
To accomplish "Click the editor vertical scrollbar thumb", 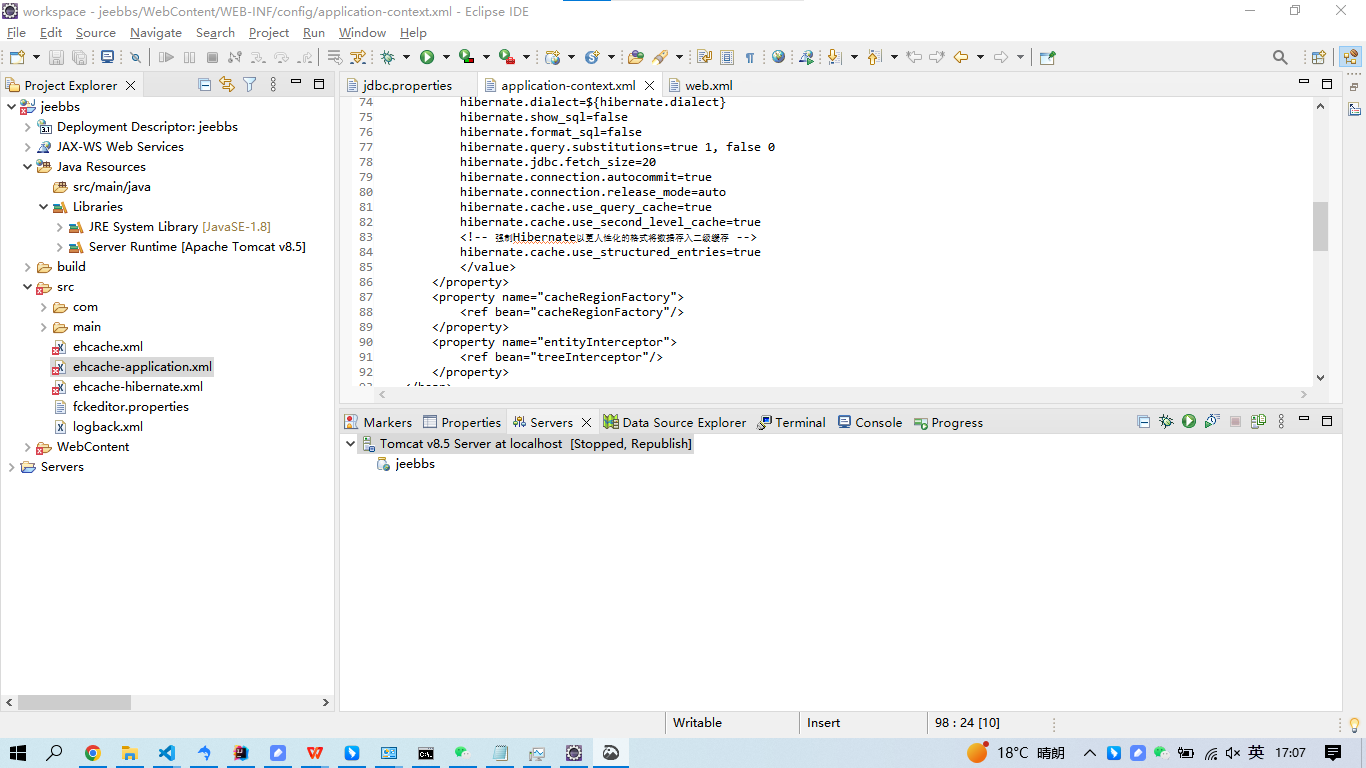I will pos(1320,226).
